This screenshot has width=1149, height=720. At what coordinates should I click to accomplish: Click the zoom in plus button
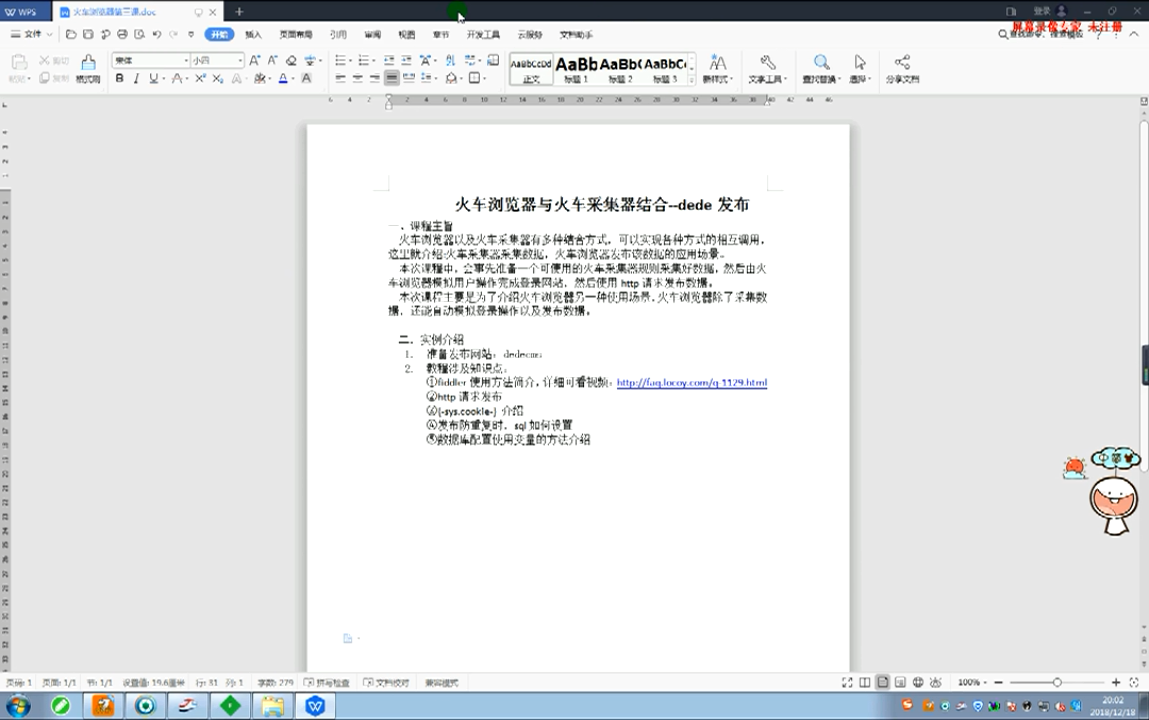(1116, 683)
